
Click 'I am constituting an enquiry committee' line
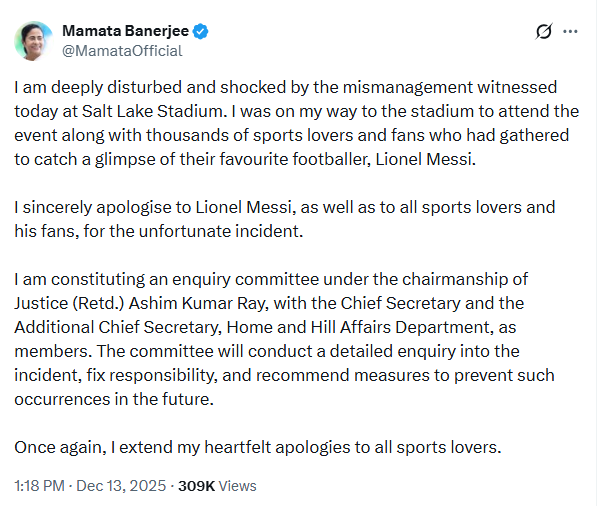pyautogui.click(x=160, y=278)
